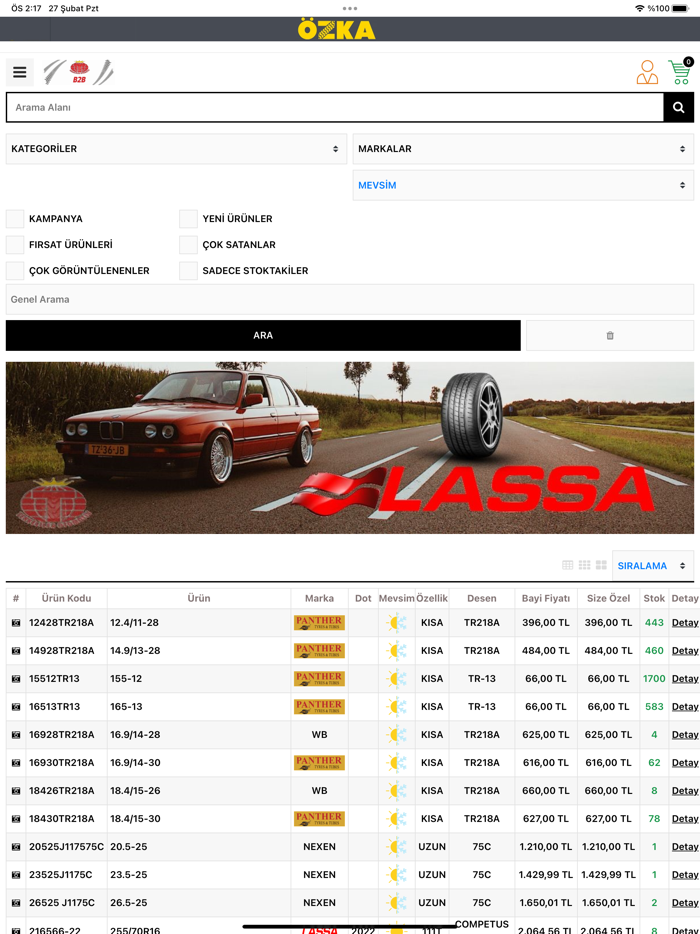Open the MARKALAR dropdown
Viewport: 700px width, 934px height.
(x=523, y=149)
